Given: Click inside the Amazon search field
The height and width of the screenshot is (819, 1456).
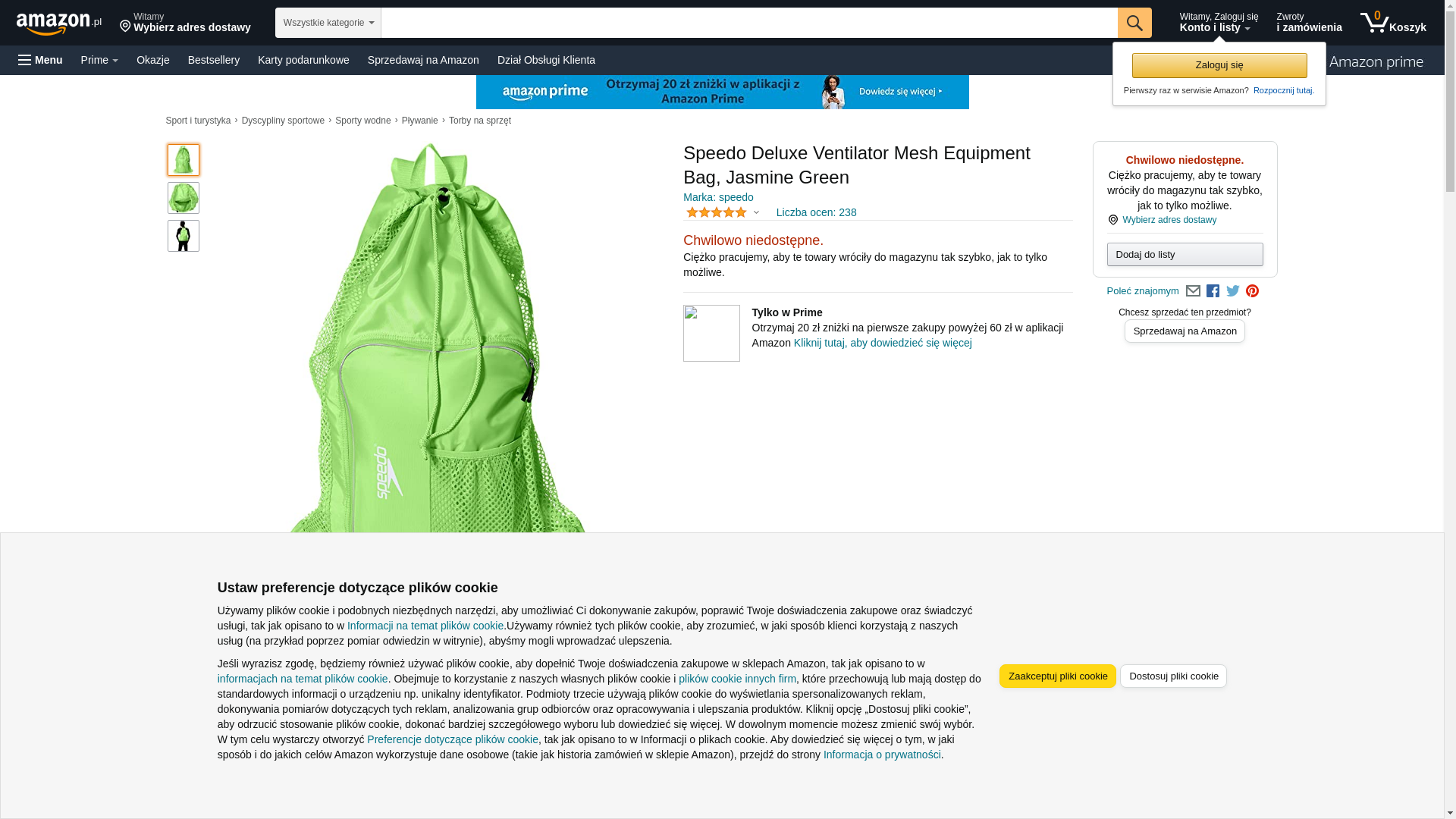Looking at the screenshot, I should tap(749, 23).
